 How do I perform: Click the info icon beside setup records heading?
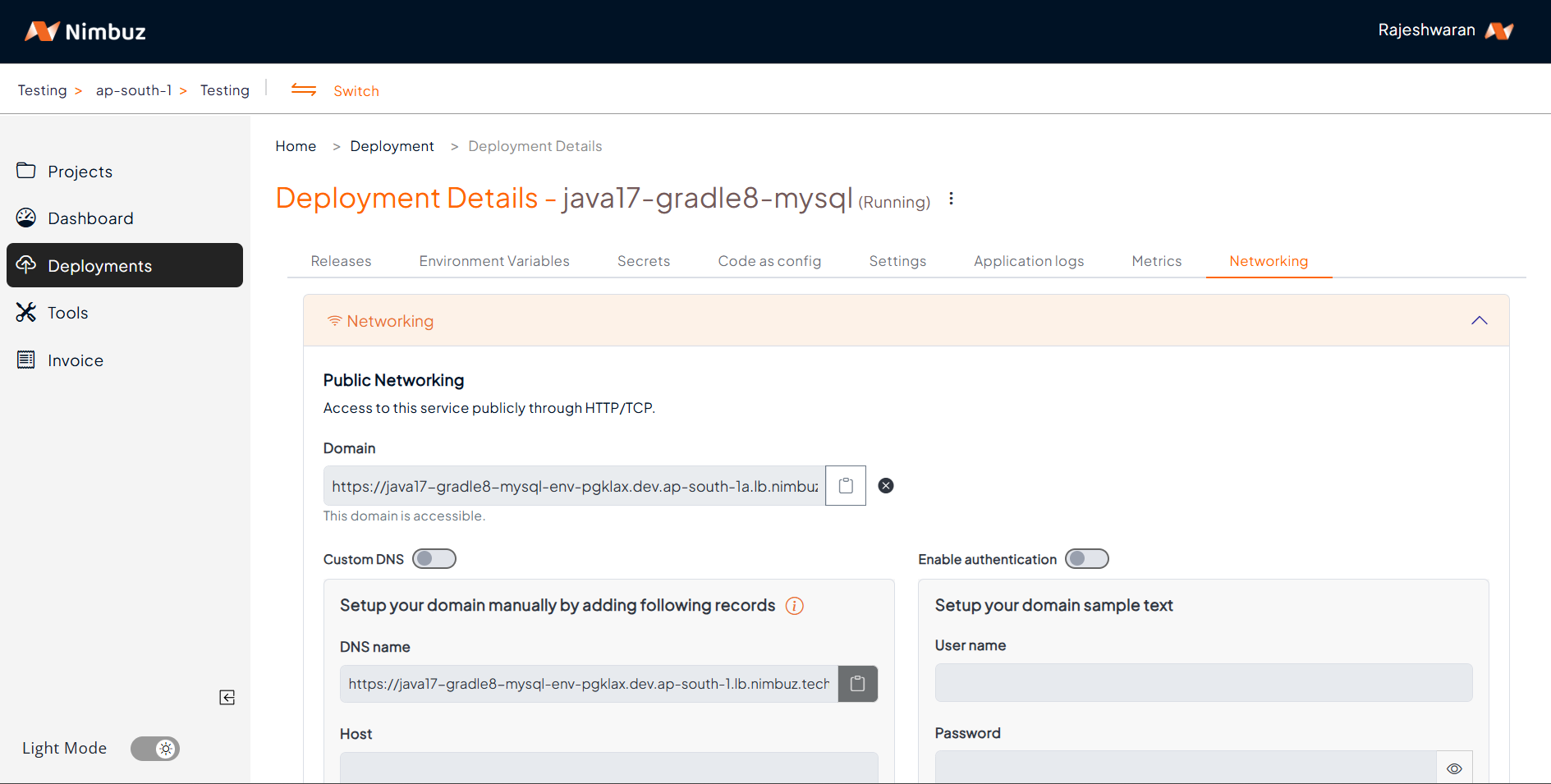(794, 606)
